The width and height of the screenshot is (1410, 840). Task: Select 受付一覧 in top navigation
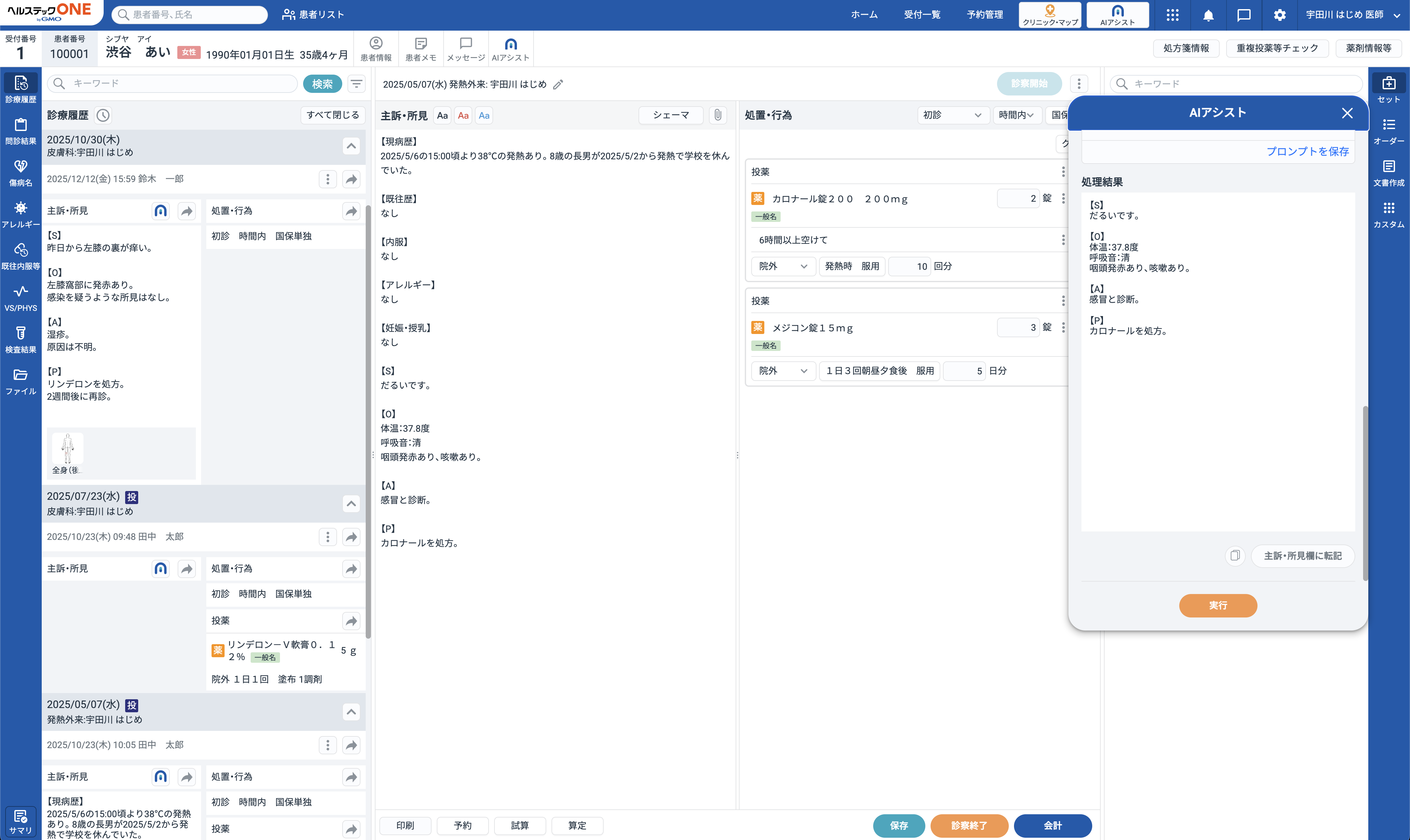(x=923, y=15)
